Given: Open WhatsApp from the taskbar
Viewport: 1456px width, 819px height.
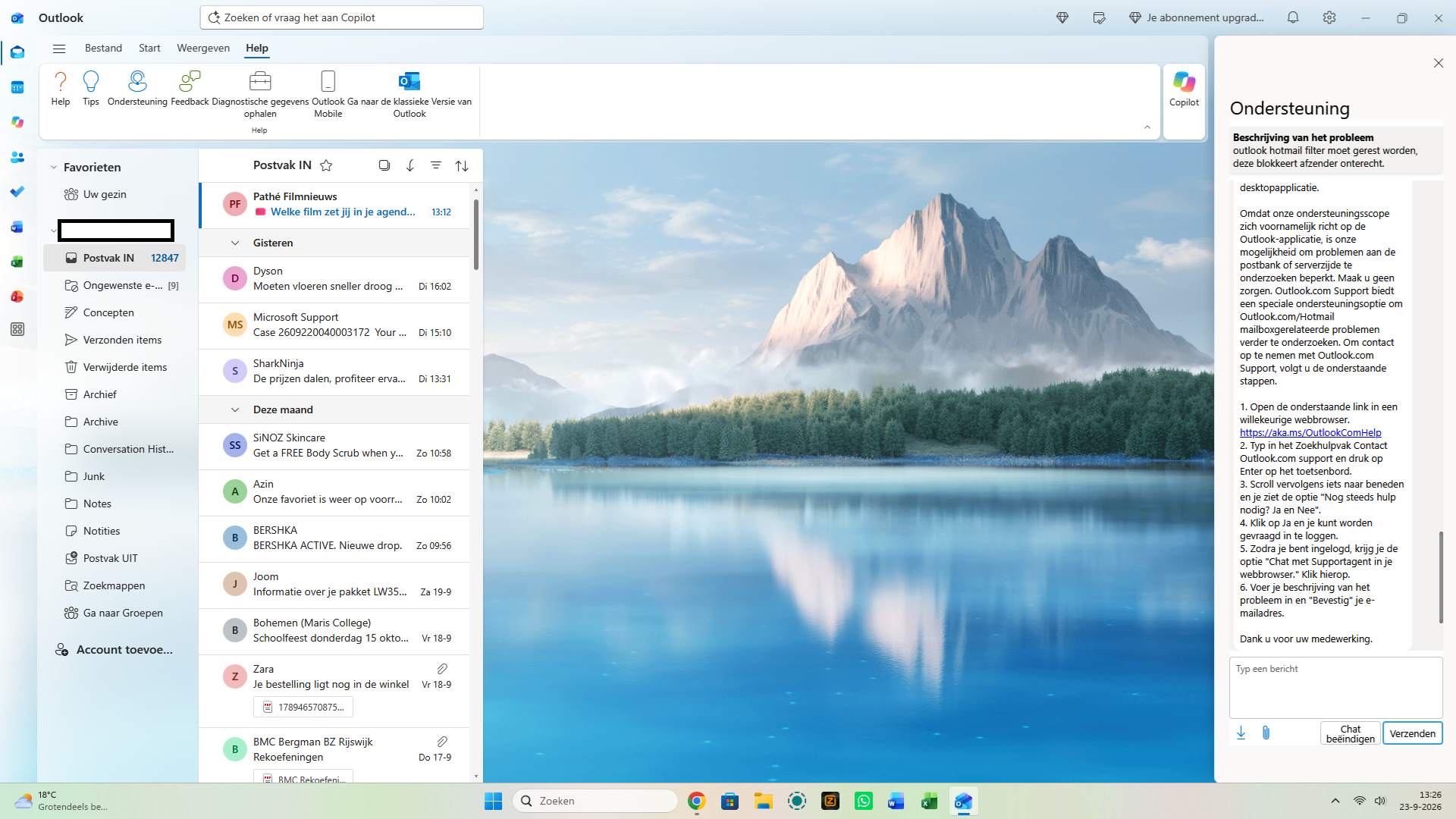Looking at the screenshot, I should [864, 801].
